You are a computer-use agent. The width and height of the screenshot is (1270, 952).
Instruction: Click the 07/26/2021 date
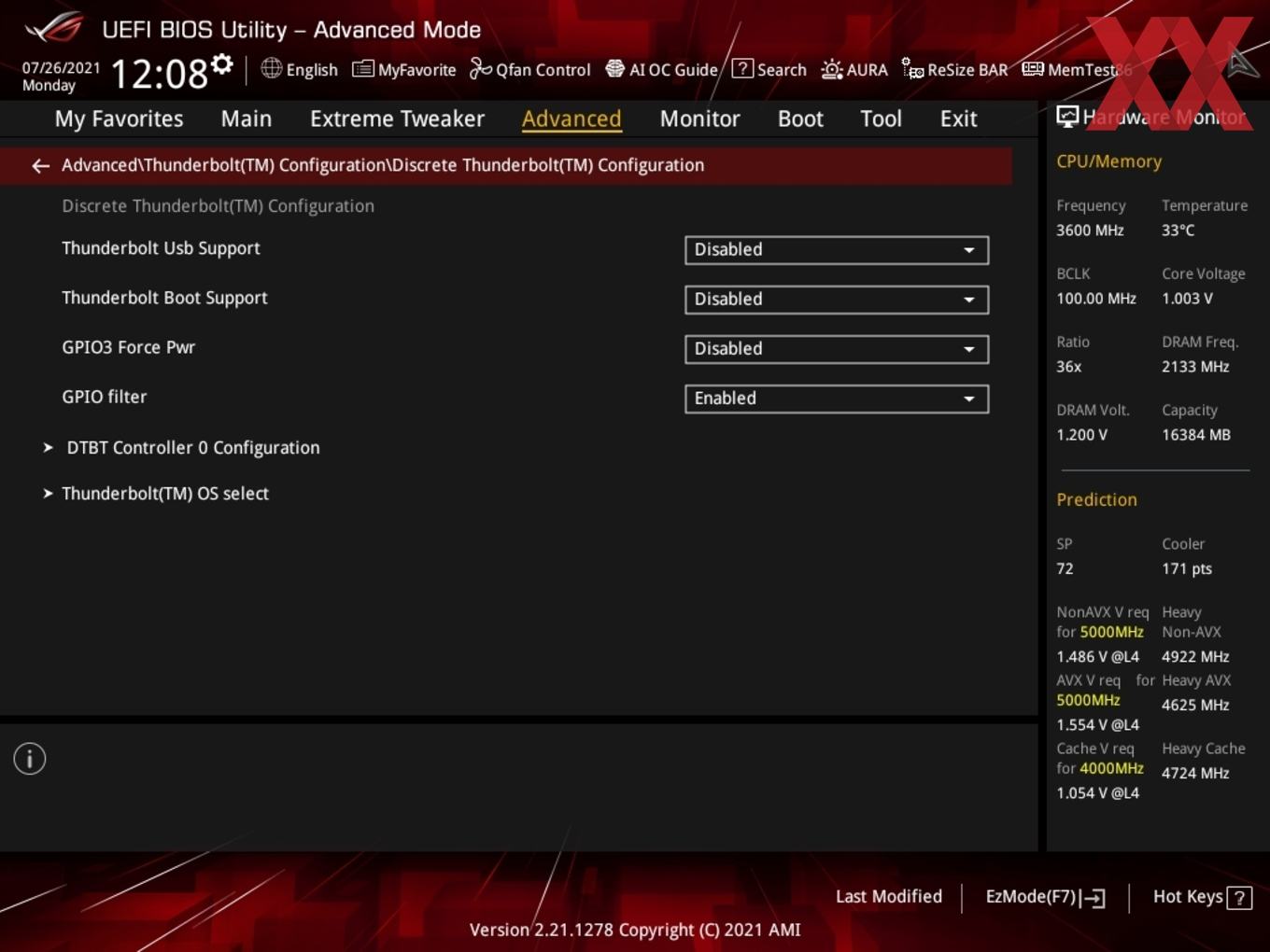(61, 68)
